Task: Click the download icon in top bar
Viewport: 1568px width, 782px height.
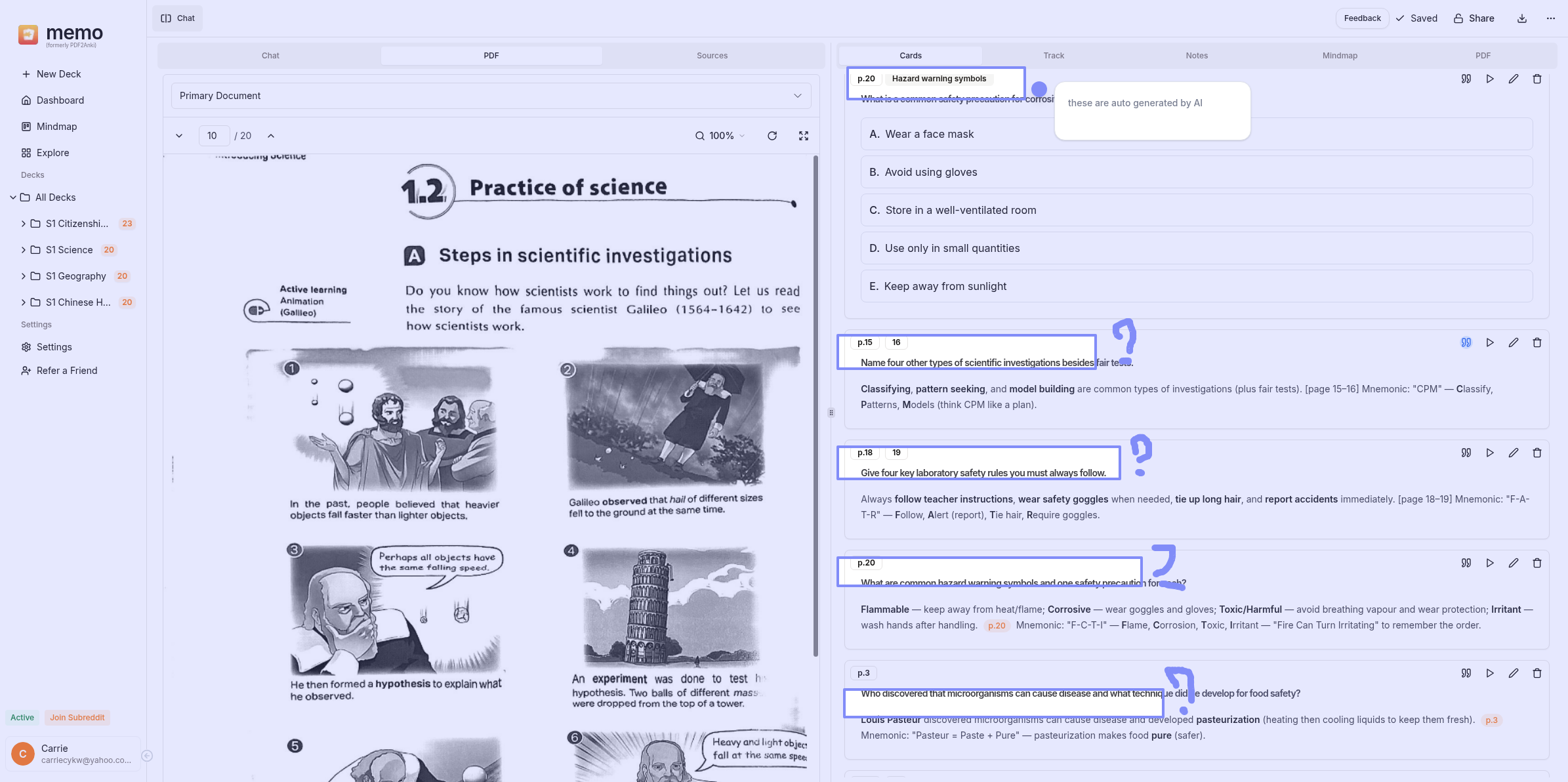Action: click(1521, 18)
